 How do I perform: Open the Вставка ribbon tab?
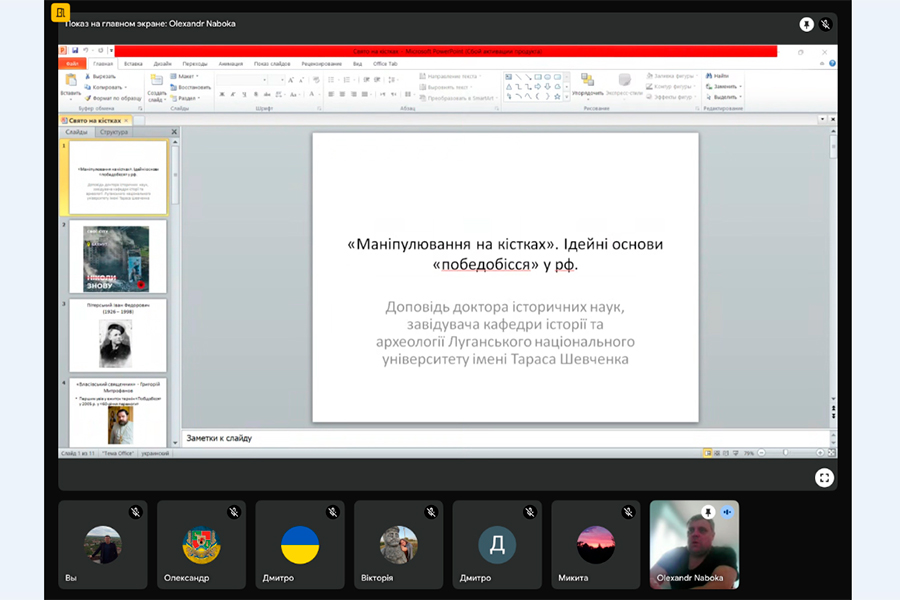pos(133,63)
